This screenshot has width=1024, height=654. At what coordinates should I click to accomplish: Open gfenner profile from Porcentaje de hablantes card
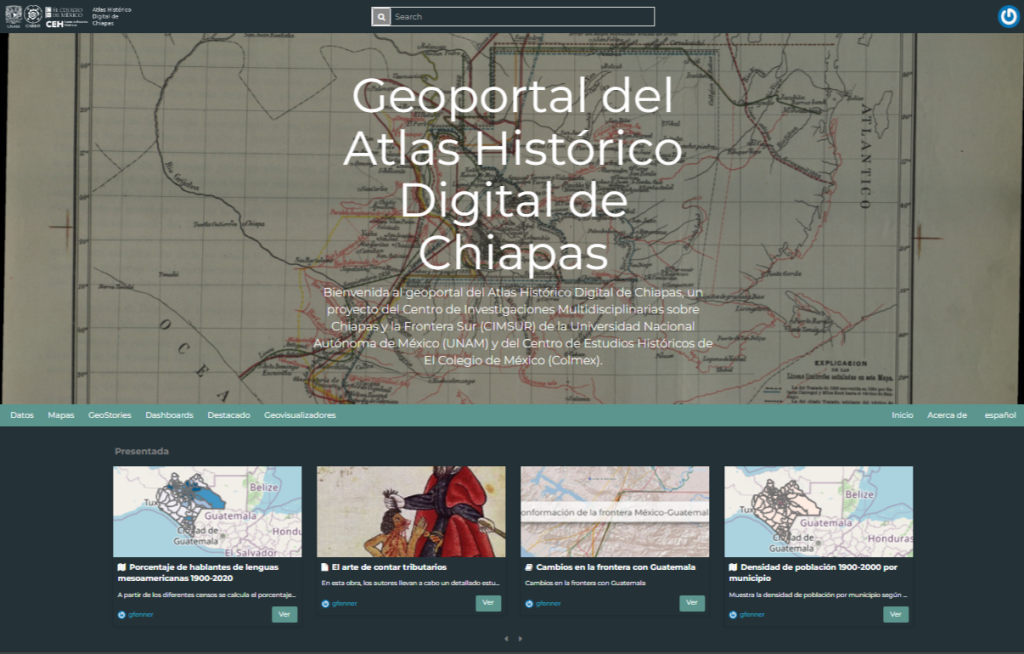(x=140, y=615)
